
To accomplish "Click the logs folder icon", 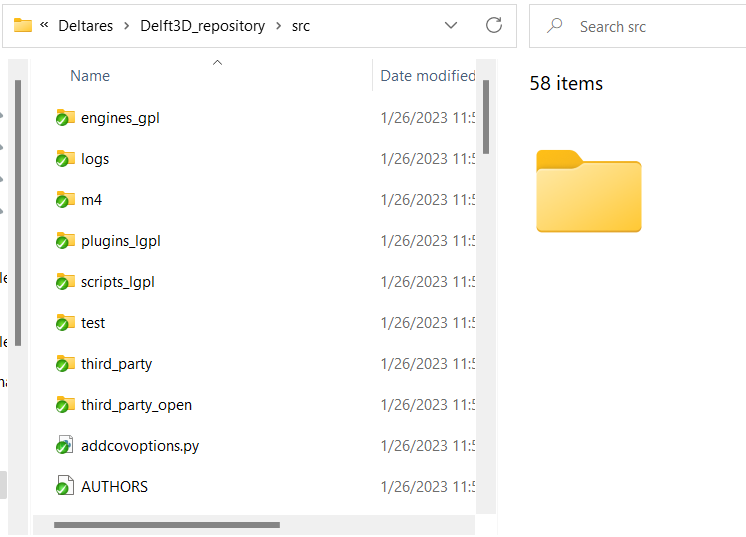I will [65, 159].
